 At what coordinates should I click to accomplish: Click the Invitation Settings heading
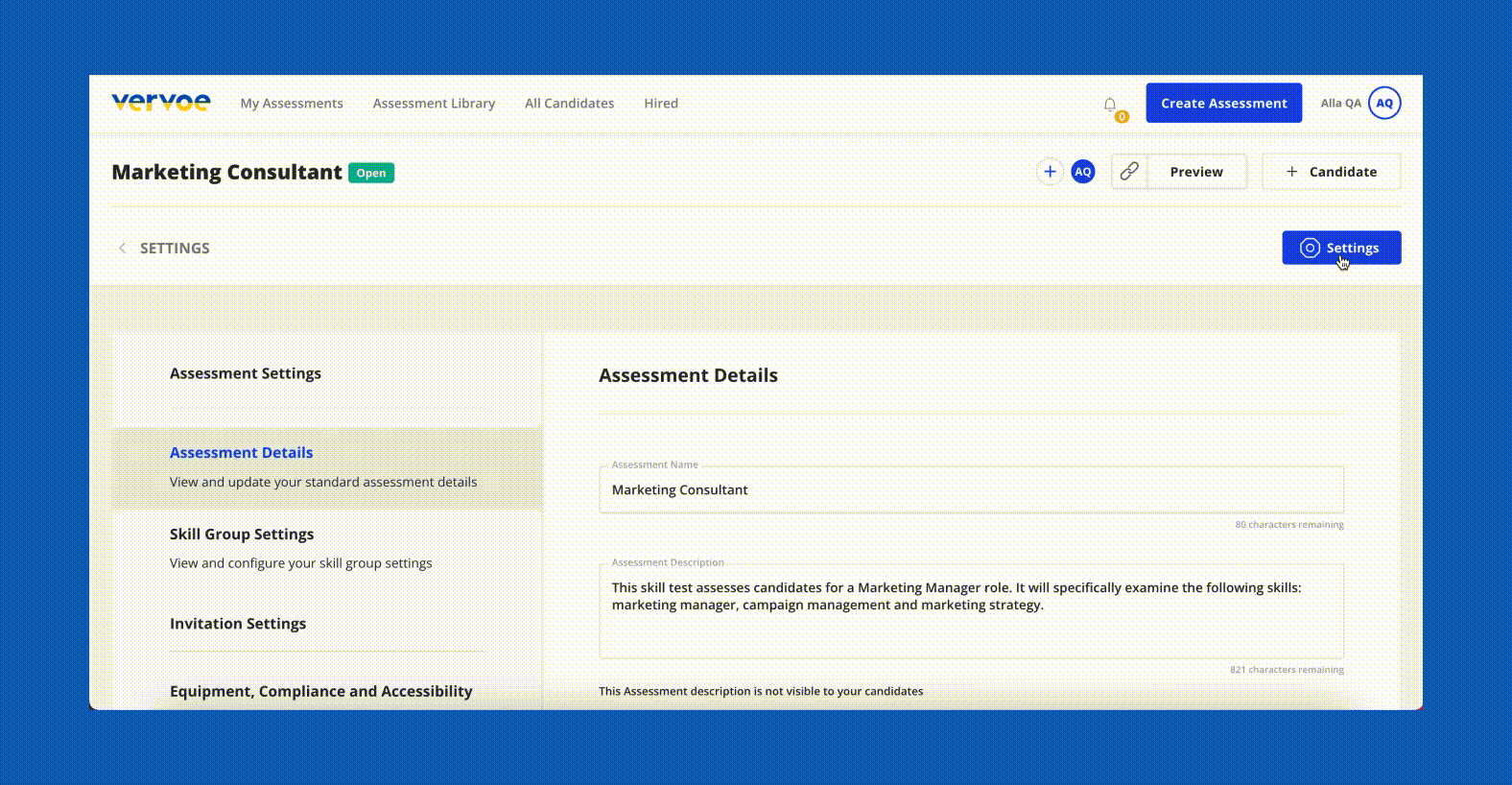(x=238, y=623)
